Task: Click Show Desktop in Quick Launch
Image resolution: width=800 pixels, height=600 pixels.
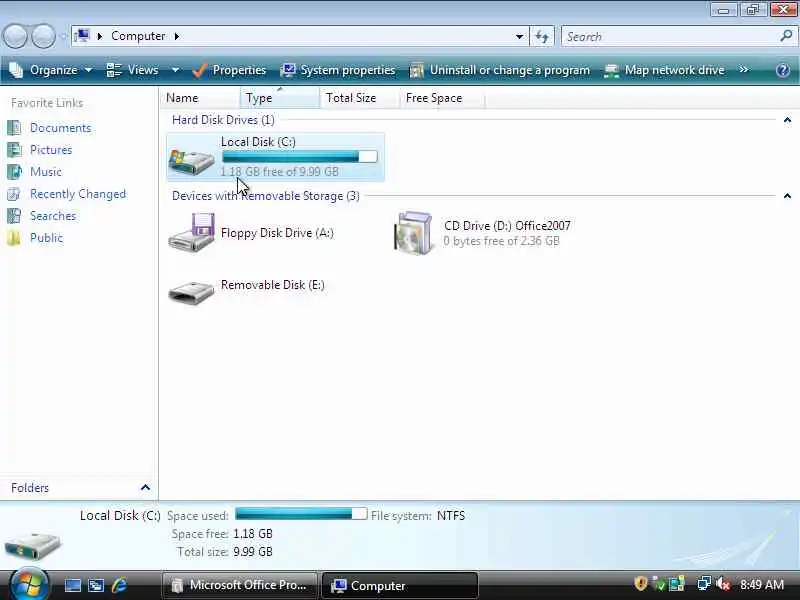Action: pos(73,585)
